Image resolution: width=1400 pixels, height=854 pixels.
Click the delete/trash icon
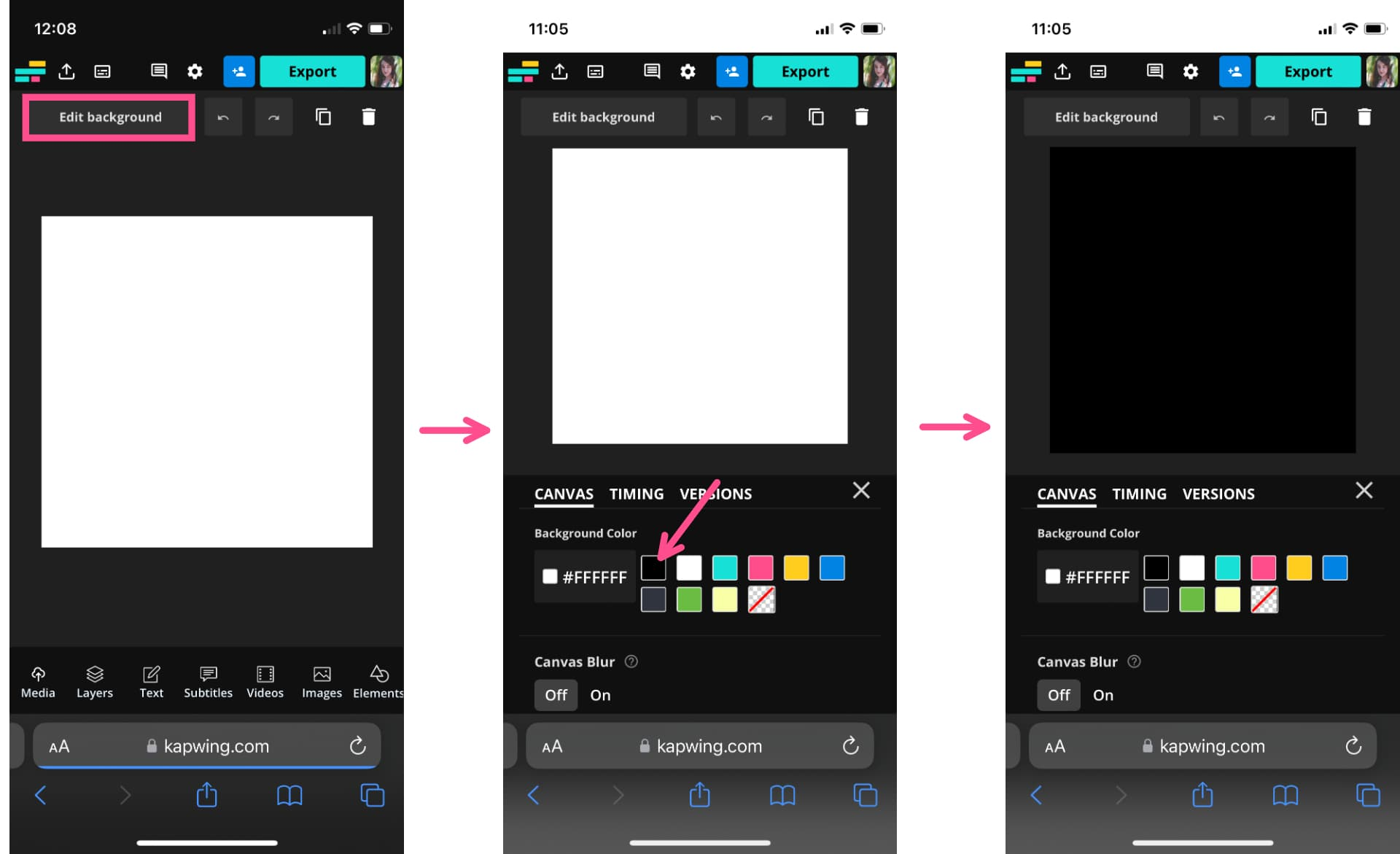(x=369, y=116)
